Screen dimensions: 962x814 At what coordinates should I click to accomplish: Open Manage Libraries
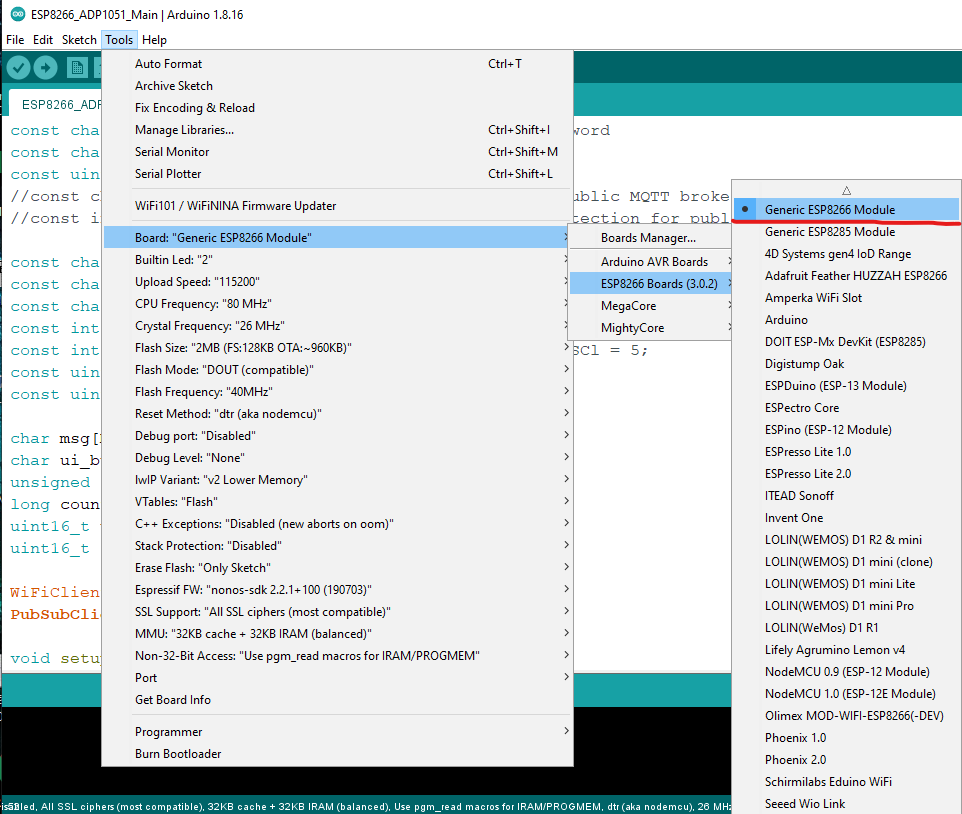click(x=339, y=130)
